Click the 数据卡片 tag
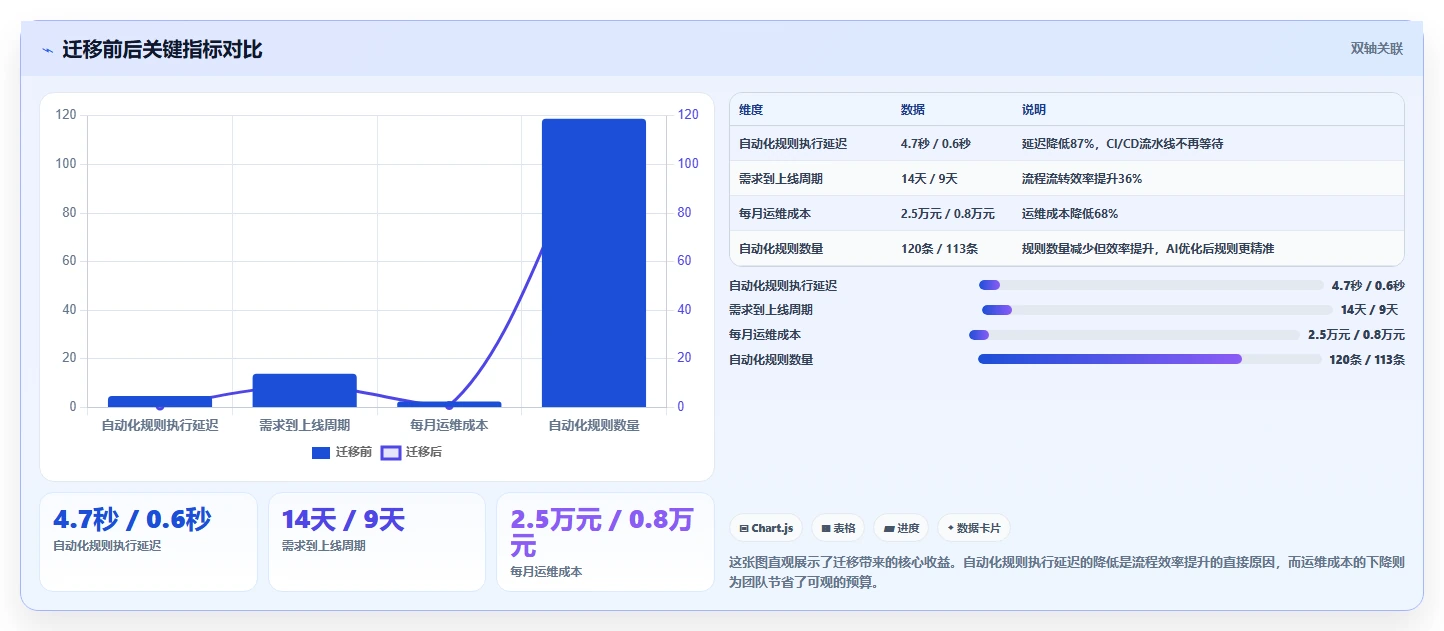The image size is (1444, 631). pos(973,528)
